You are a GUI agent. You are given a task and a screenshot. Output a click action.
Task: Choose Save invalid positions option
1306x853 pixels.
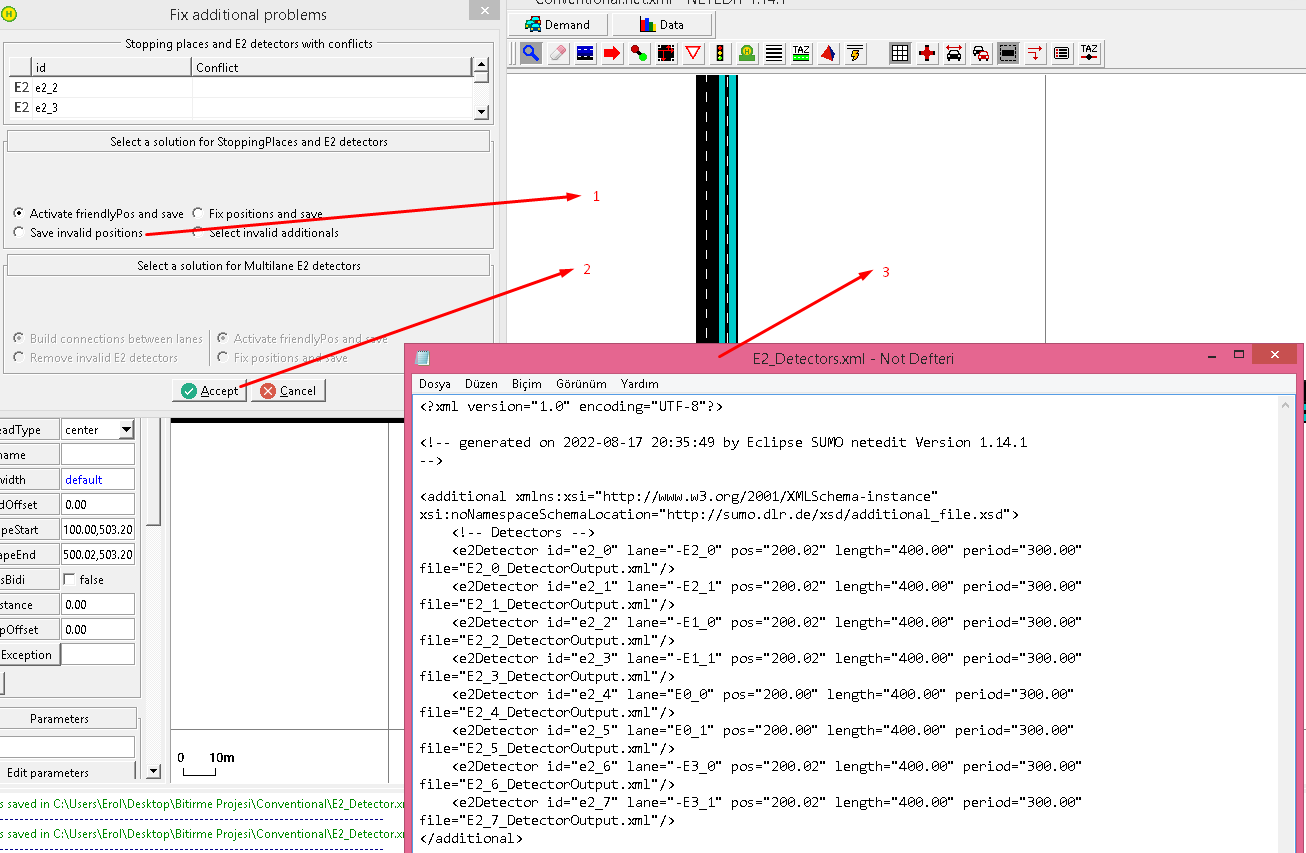(77, 233)
